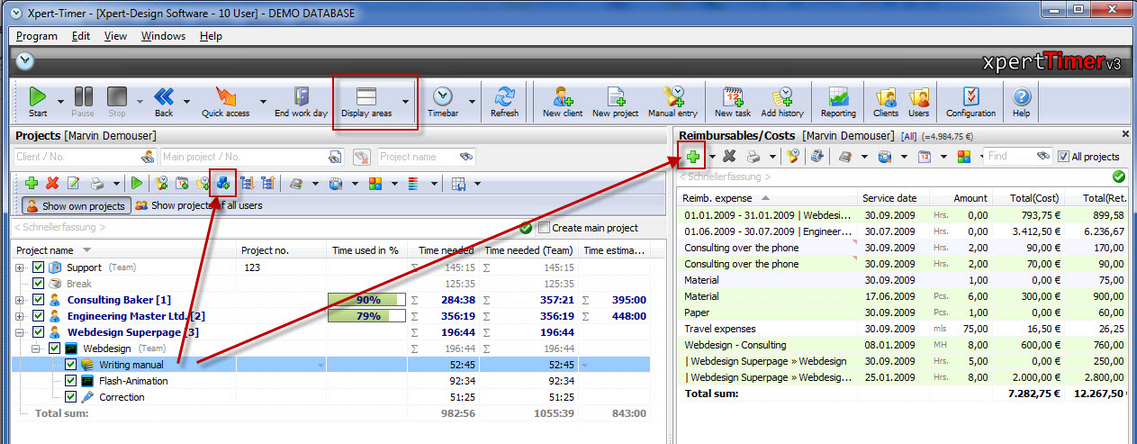Viewport: 1137px width, 444px height.
Task: Enable Create main project checkbox
Action: (x=544, y=228)
